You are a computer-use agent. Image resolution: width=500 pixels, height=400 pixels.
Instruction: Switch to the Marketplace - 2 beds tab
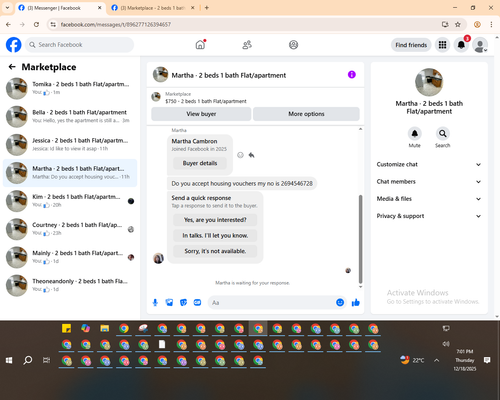pos(153,8)
